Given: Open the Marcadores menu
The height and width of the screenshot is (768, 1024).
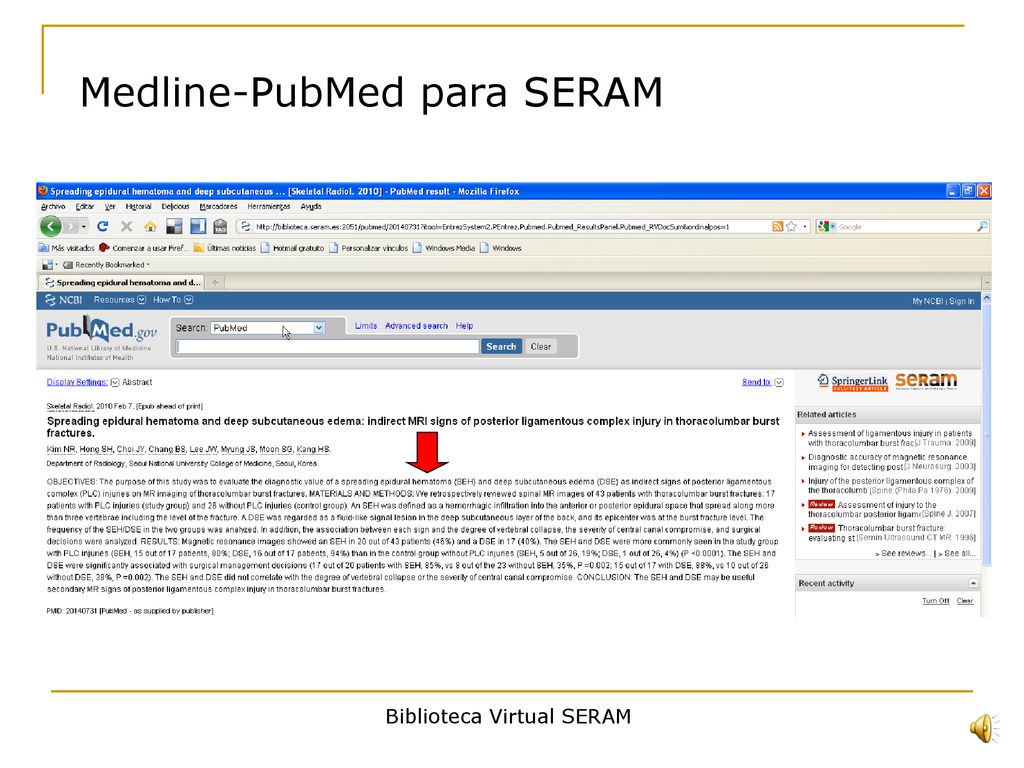Looking at the screenshot, I should [218, 206].
